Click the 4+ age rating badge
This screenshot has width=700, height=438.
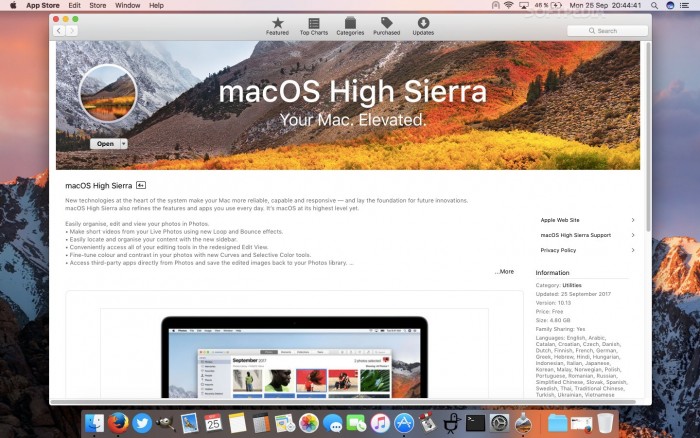[141, 185]
